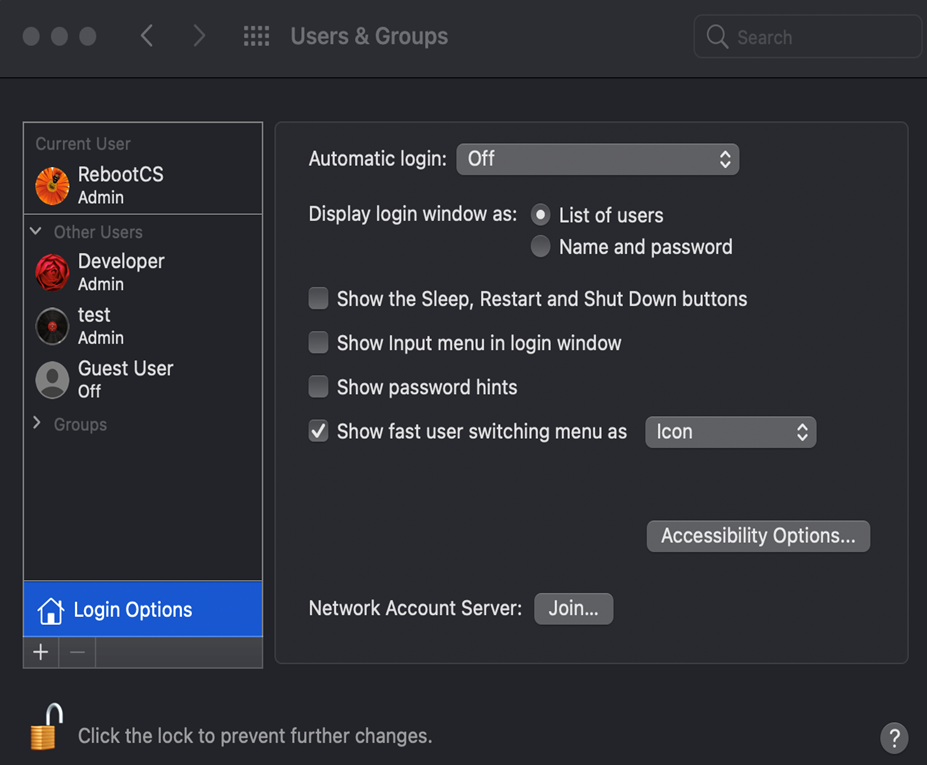Enable Show the Sleep, Restart and Shut Down buttons
927x765 pixels.
click(x=318, y=299)
